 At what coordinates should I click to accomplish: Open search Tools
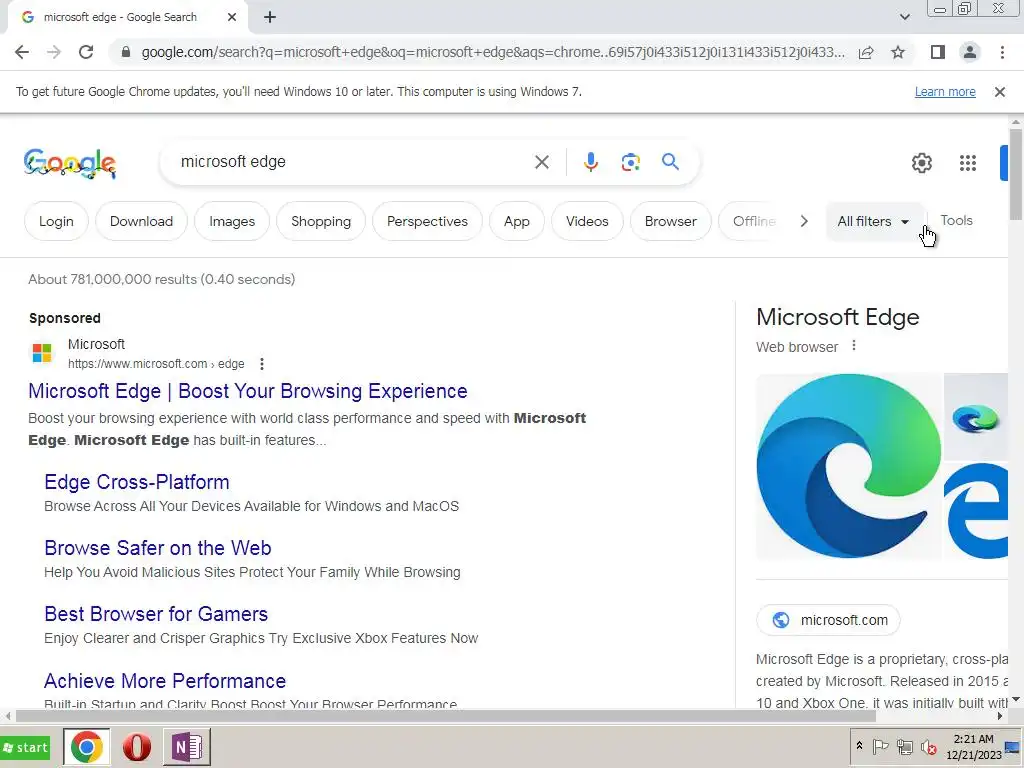pyautogui.click(x=956, y=221)
